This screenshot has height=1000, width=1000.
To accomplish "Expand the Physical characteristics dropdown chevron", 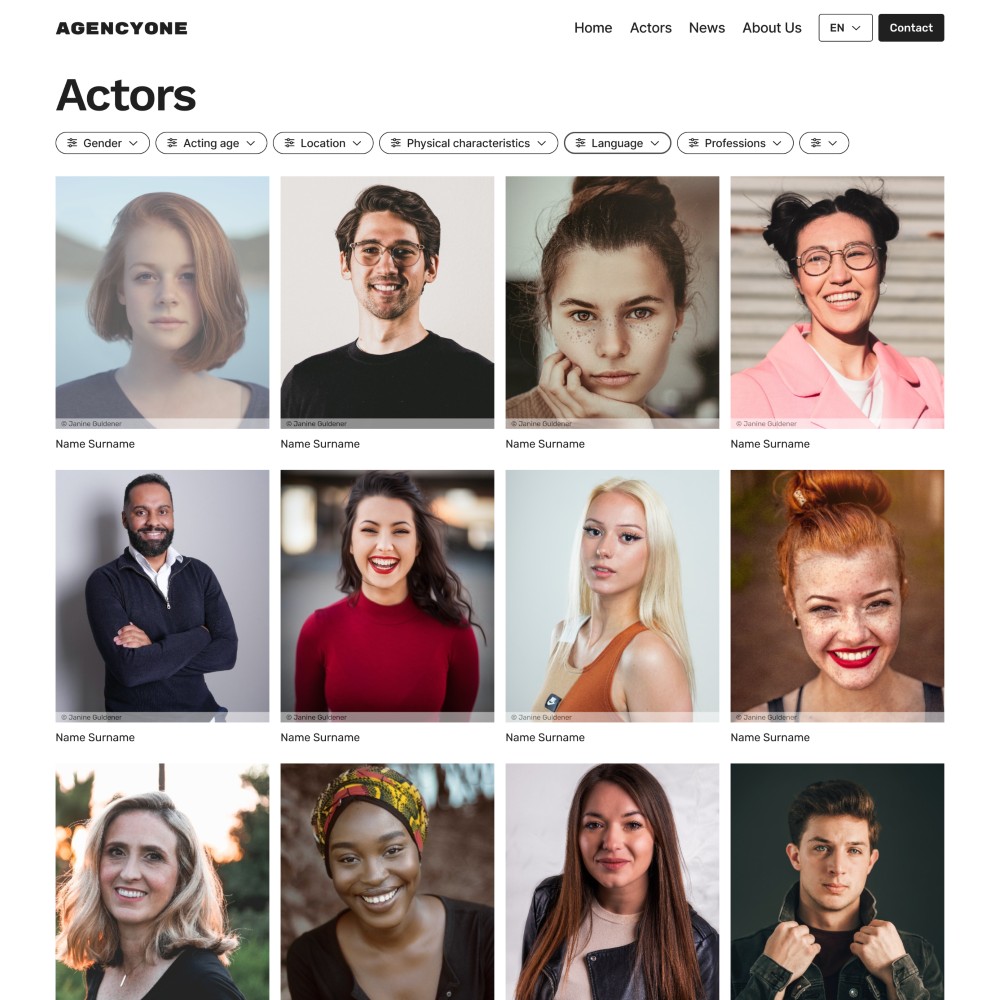I will click(x=541, y=143).
